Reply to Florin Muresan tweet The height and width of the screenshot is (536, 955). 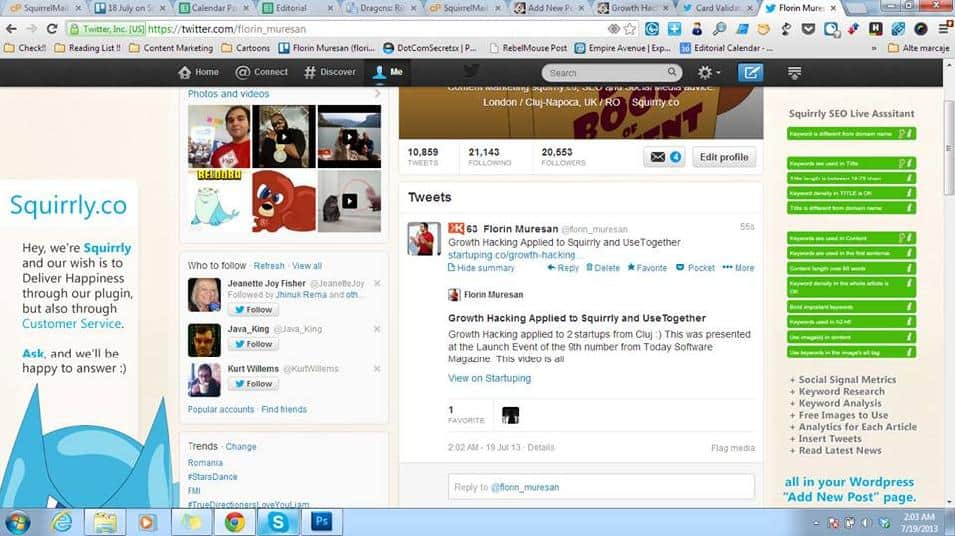[x=563, y=268]
